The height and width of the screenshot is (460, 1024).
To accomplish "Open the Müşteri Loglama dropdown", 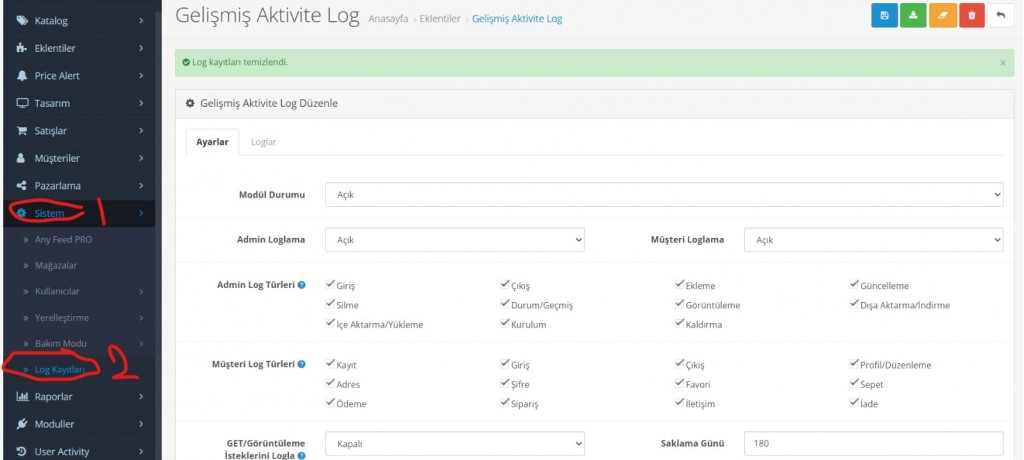I will pyautogui.click(x=873, y=240).
